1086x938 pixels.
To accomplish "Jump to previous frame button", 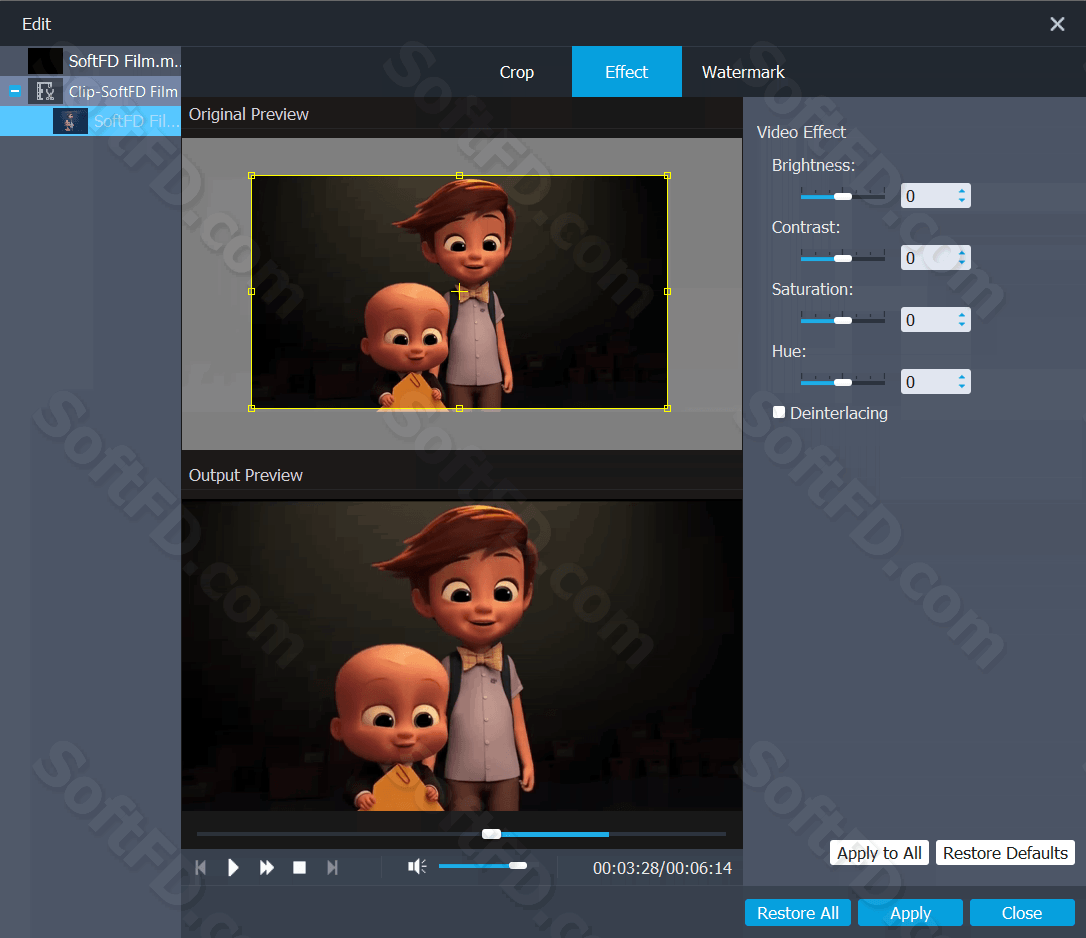I will click(201, 867).
